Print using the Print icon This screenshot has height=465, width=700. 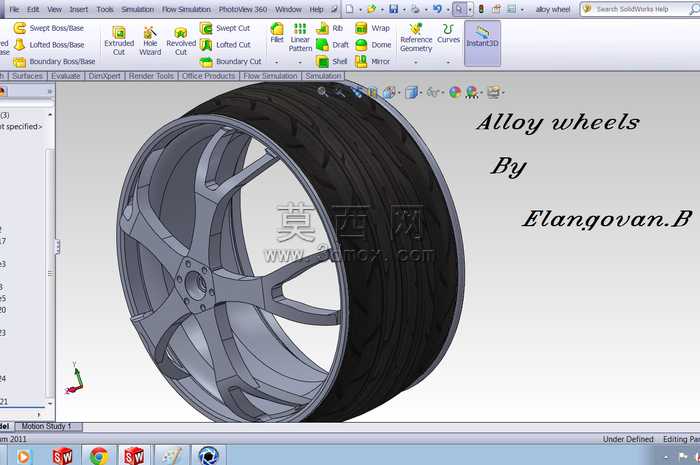415,9
